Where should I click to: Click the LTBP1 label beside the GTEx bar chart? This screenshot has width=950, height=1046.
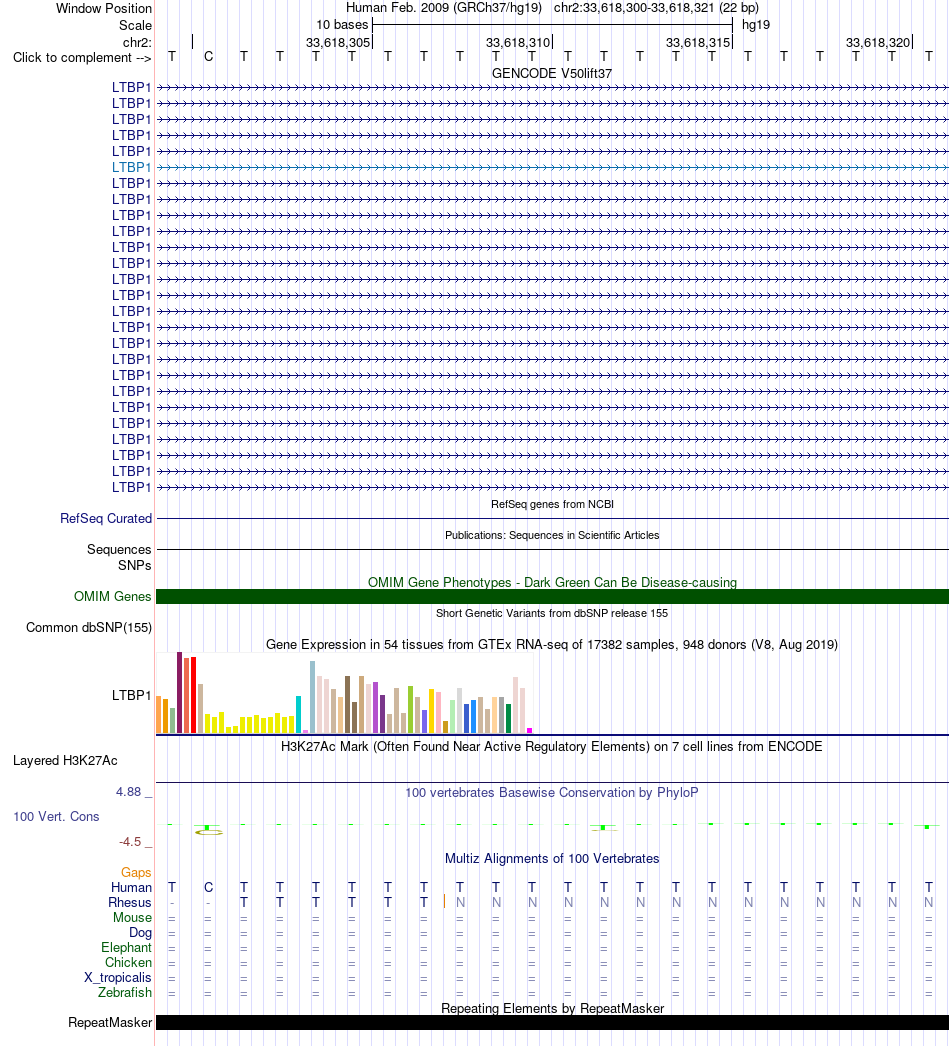pyautogui.click(x=131, y=695)
